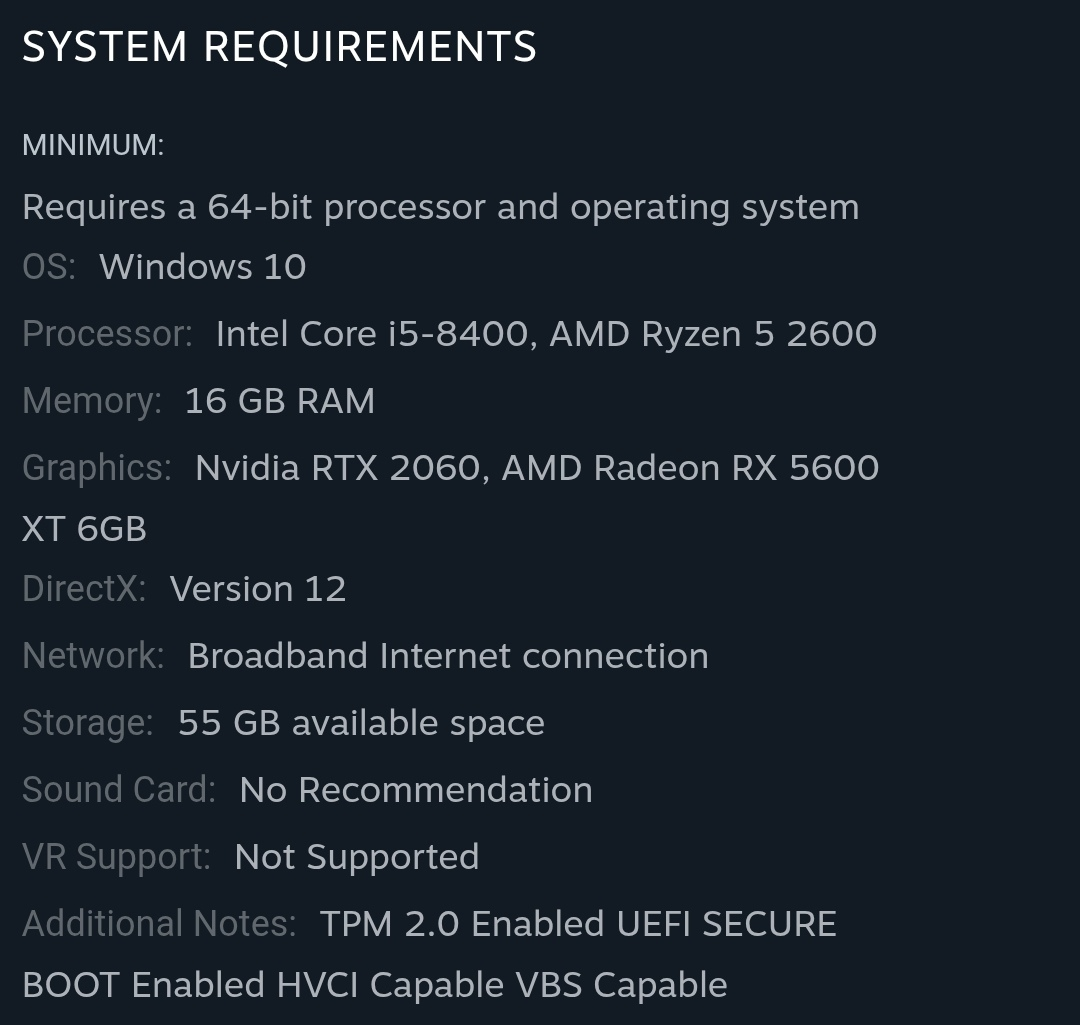Click the OS: label
This screenshot has height=1025, width=1080.
click(x=49, y=267)
